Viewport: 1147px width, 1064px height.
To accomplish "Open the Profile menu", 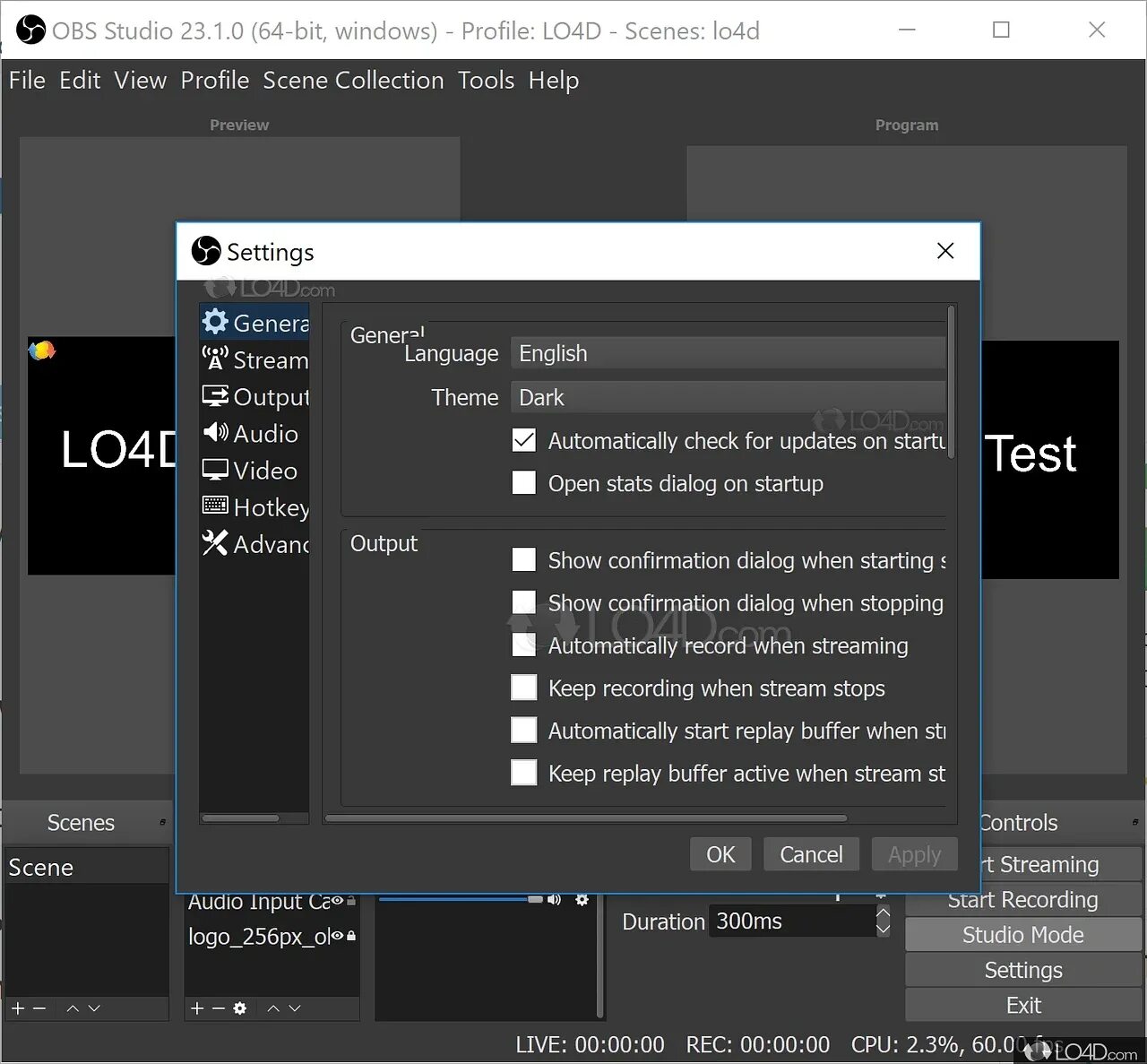I will (215, 81).
